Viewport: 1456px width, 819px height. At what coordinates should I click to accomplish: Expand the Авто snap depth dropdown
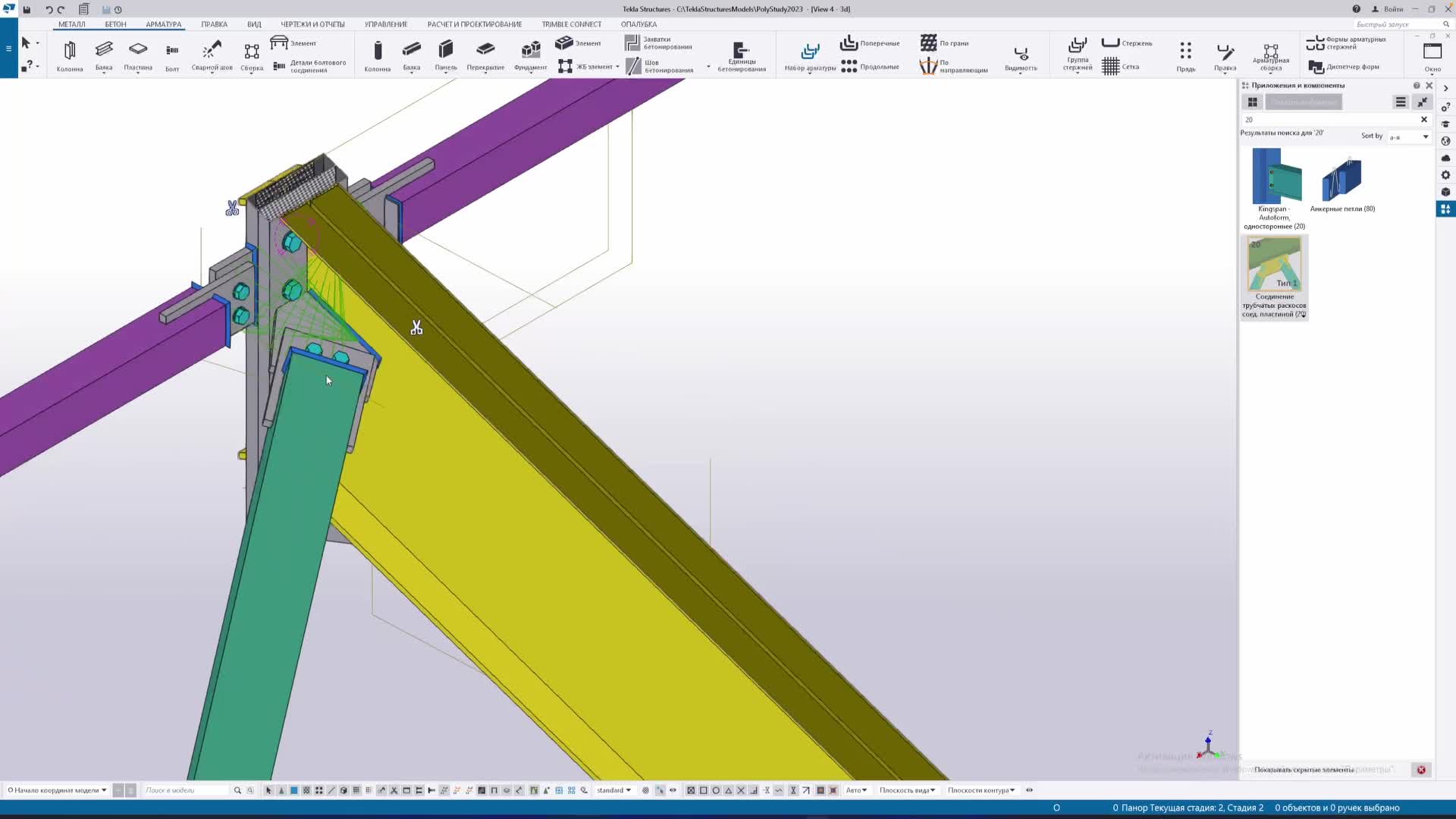(x=856, y=790)
